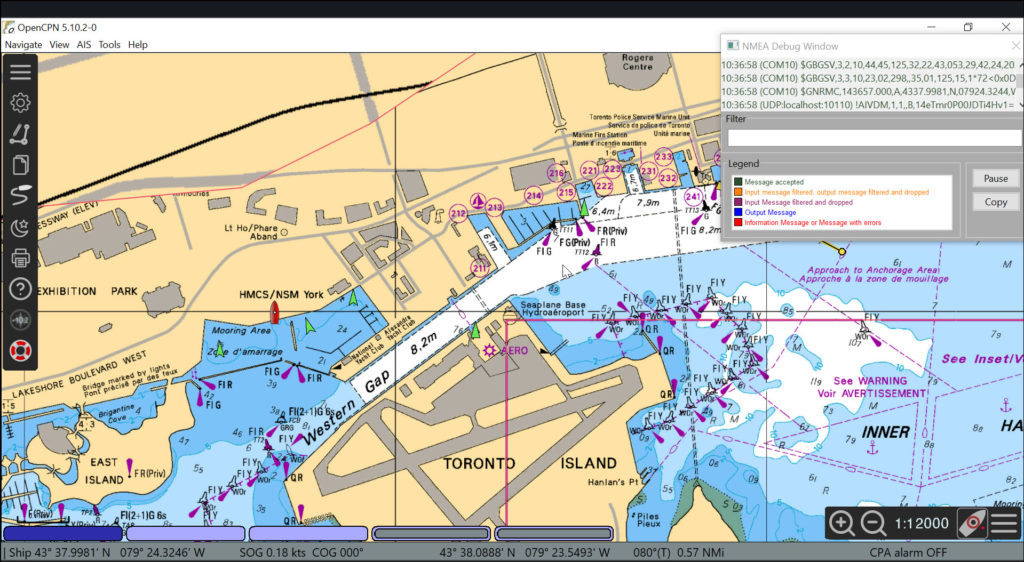Zoom out of the chart
Image resolution: width=1024 pixels, height=562 pixels.
click(873, 523)
